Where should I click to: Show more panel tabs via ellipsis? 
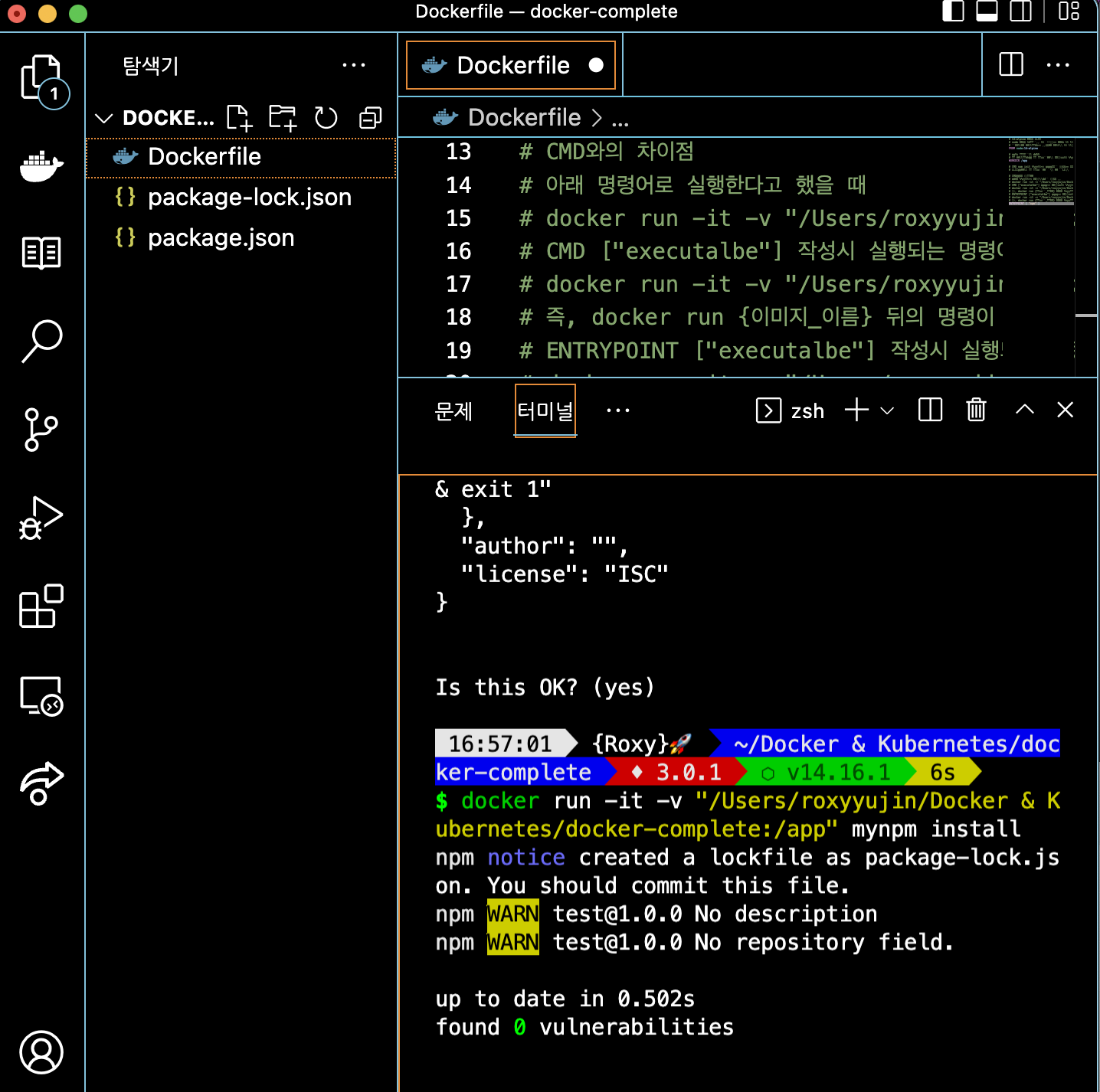point(617,410)
